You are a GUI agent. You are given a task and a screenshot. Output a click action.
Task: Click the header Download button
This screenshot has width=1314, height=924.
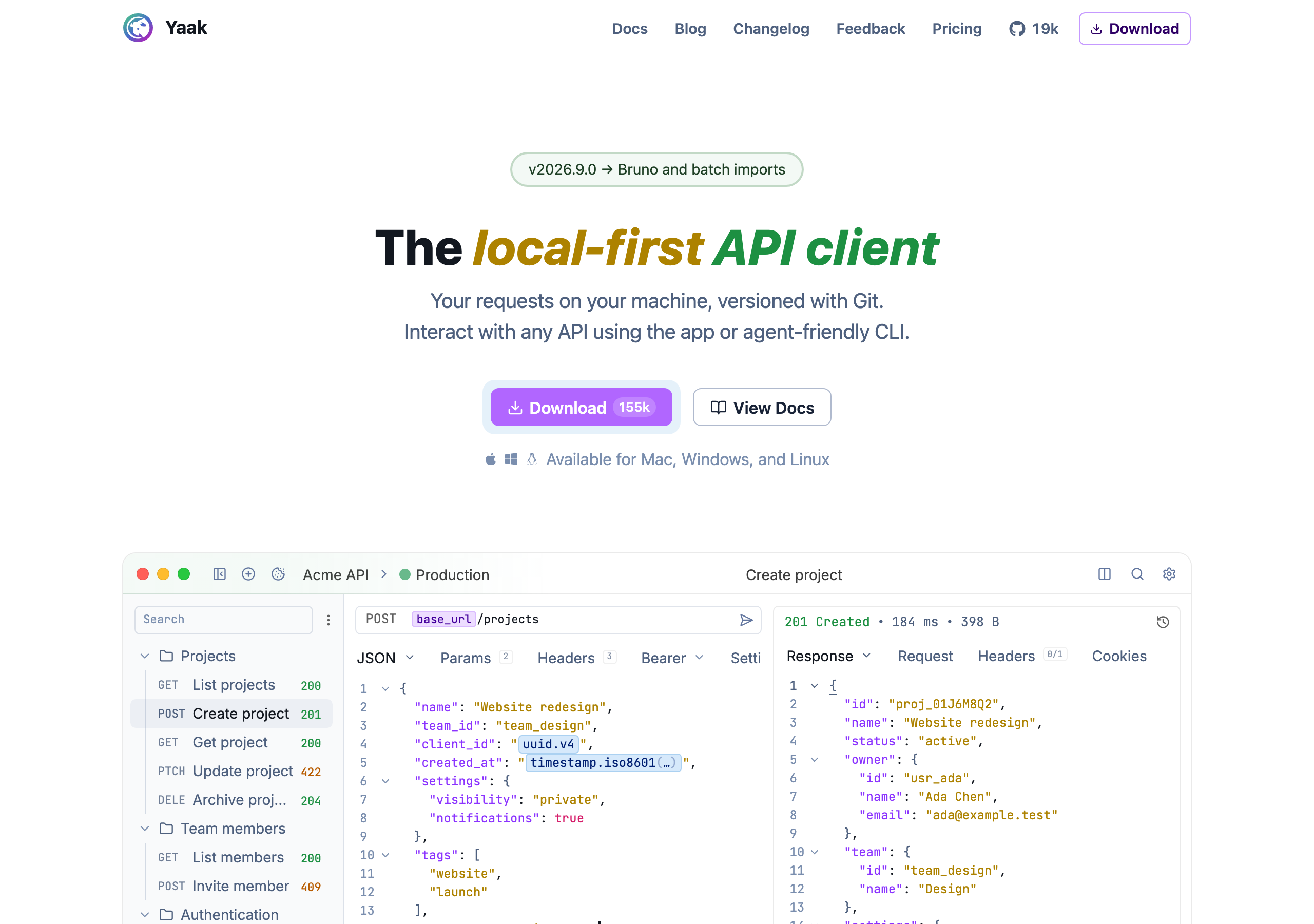(1134, 29)
